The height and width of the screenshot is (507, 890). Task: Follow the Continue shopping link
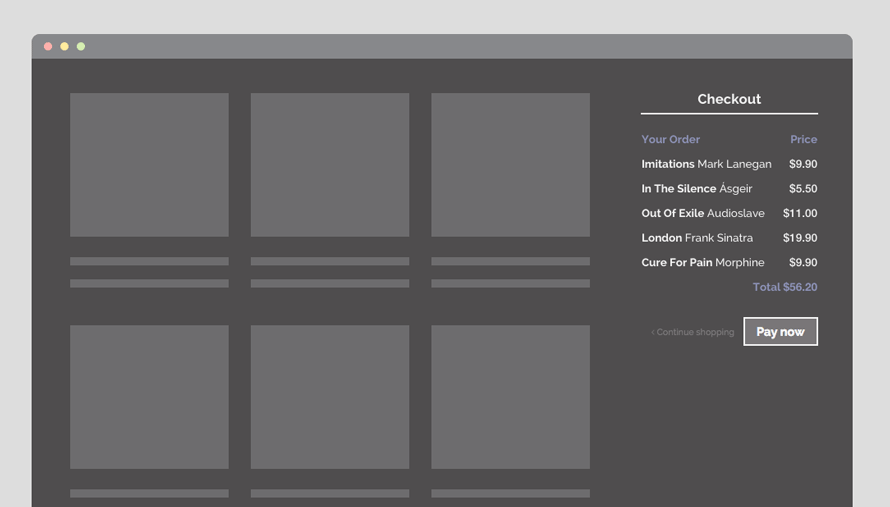(x=693, y=332)
